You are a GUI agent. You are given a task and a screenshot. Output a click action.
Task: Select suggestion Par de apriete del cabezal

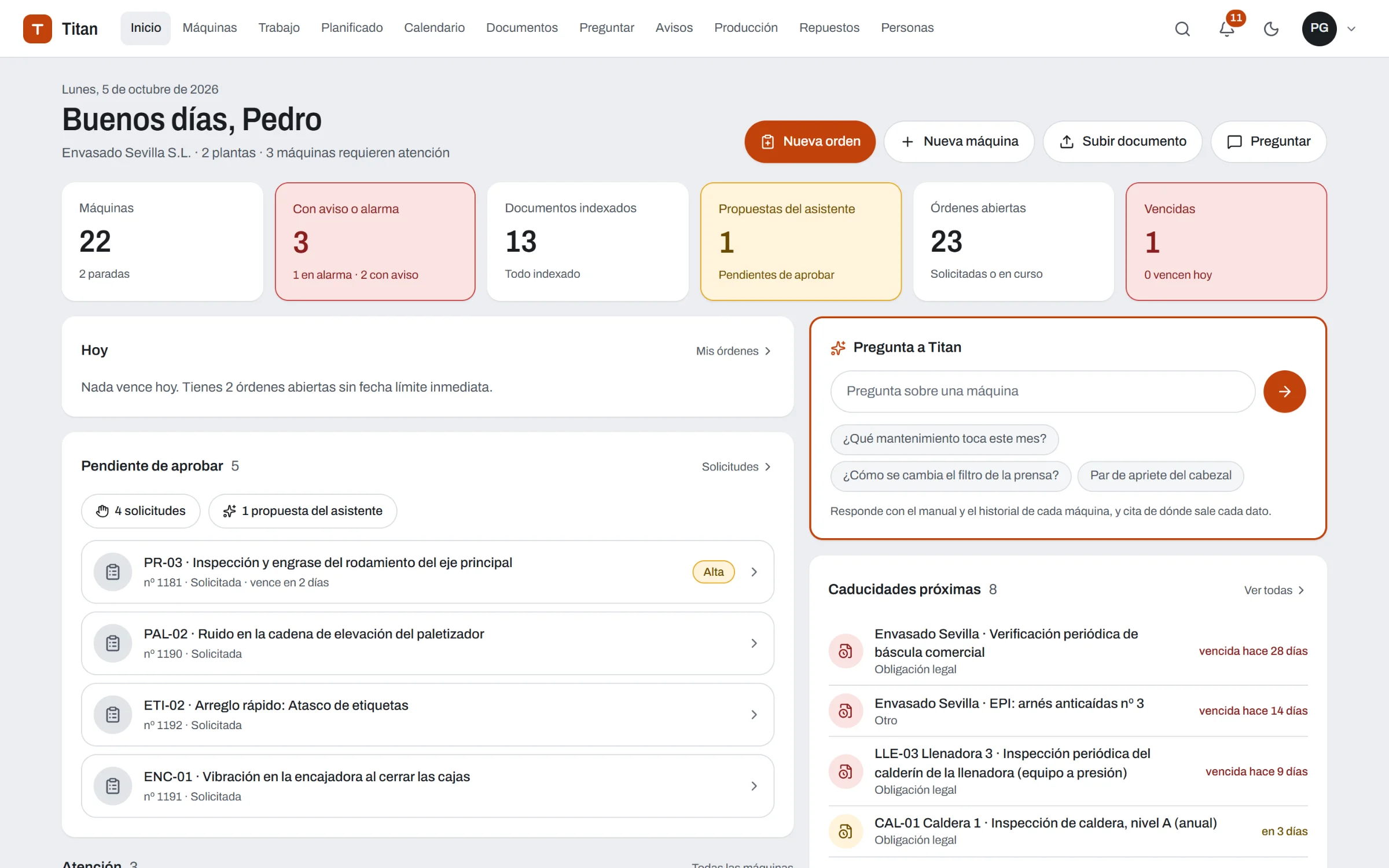(1160, 476)
